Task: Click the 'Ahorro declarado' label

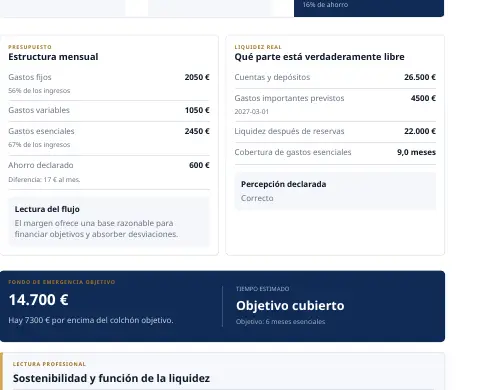Action: pos(41,165)
